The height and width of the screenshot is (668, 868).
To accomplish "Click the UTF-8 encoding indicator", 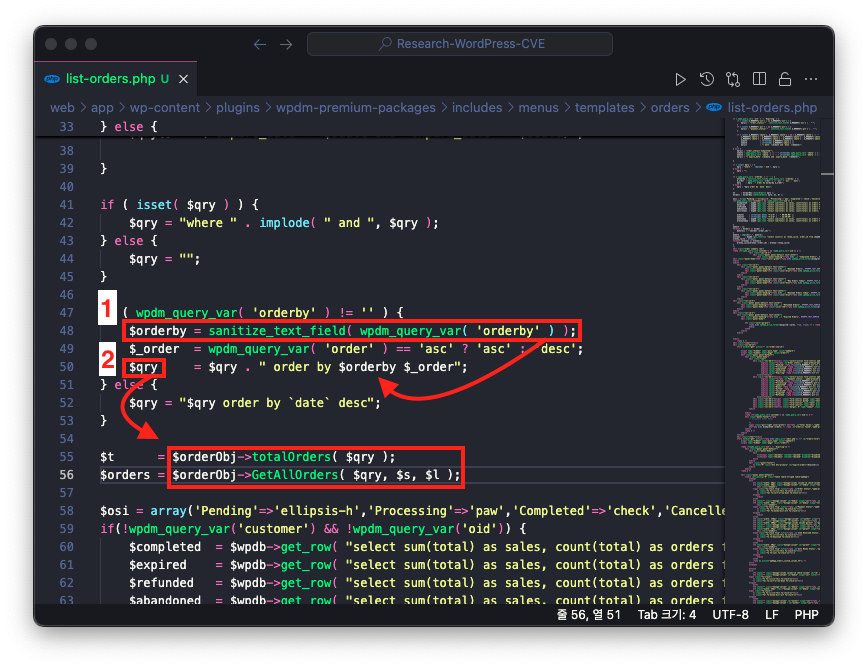I will tap(730, 615).
